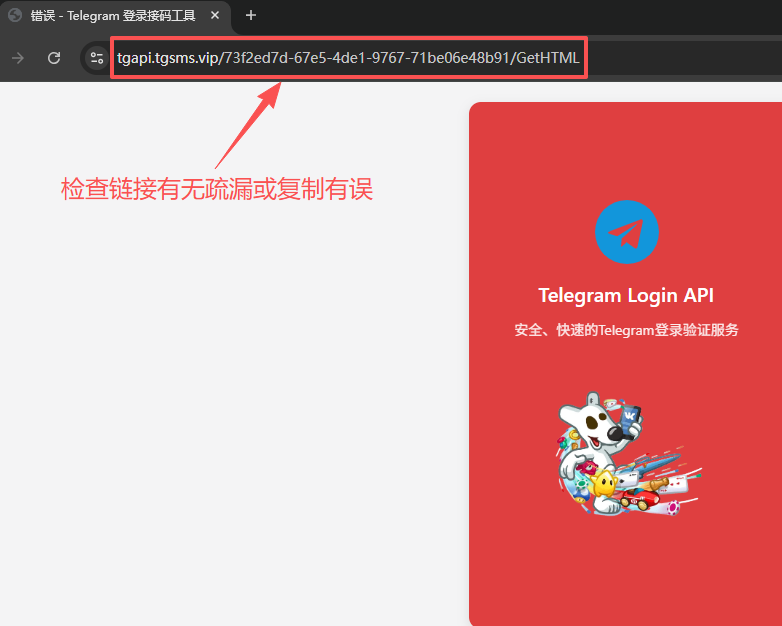Click the Telegram Login API heading
The height and width of the screenshot is (626, 782).
626,295
